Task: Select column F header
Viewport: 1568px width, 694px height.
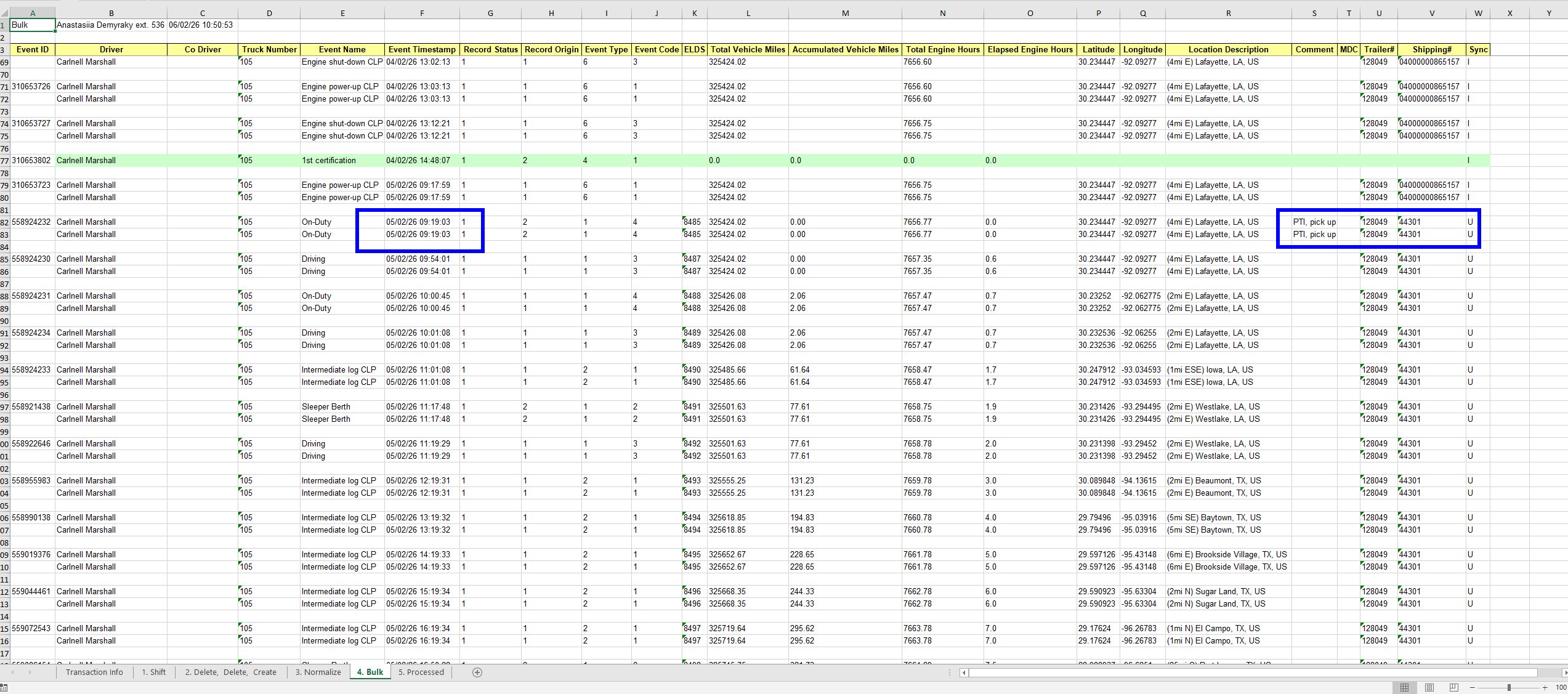Action: pos(422,13)
